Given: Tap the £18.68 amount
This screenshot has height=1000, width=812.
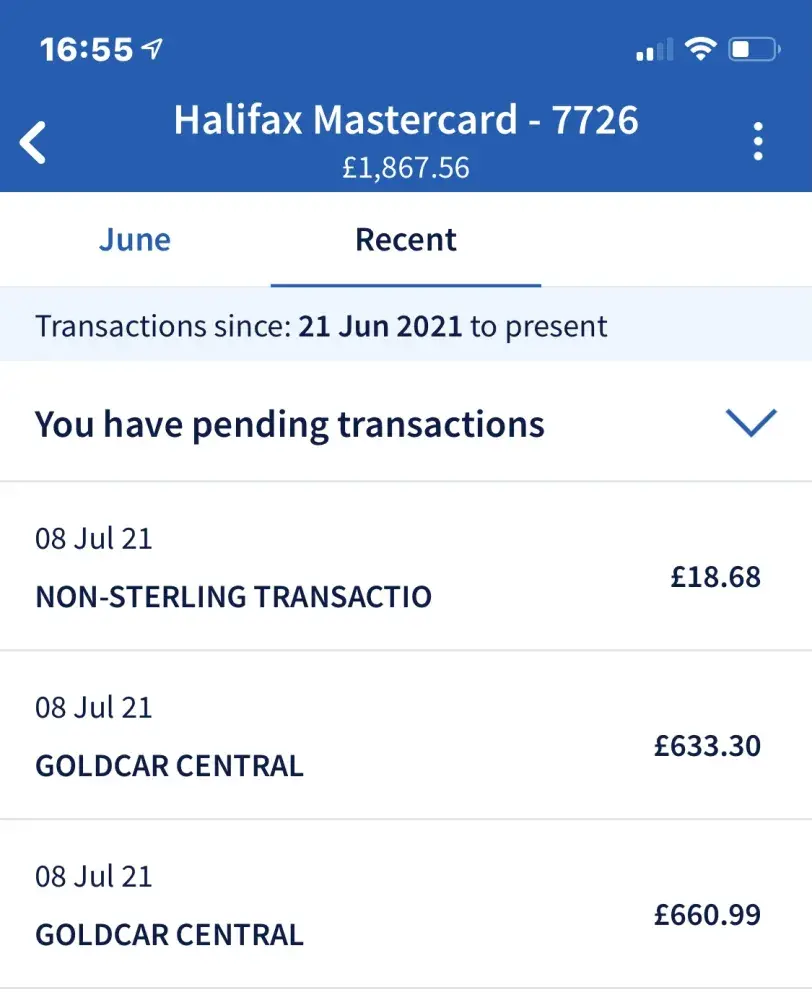Looking at the screenshot, I should point(715,577).
